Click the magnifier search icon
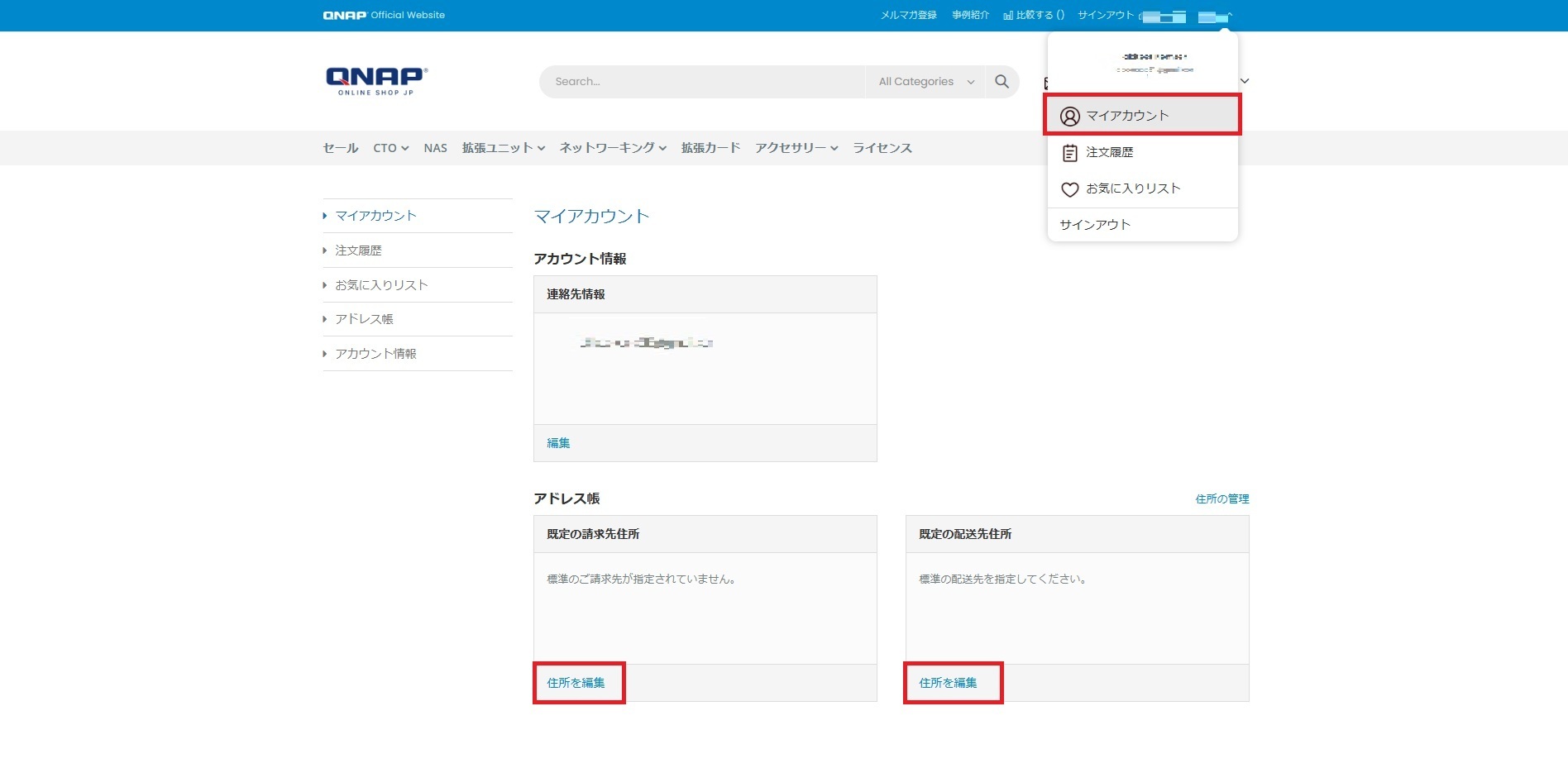 click(x=1002, y=81)
